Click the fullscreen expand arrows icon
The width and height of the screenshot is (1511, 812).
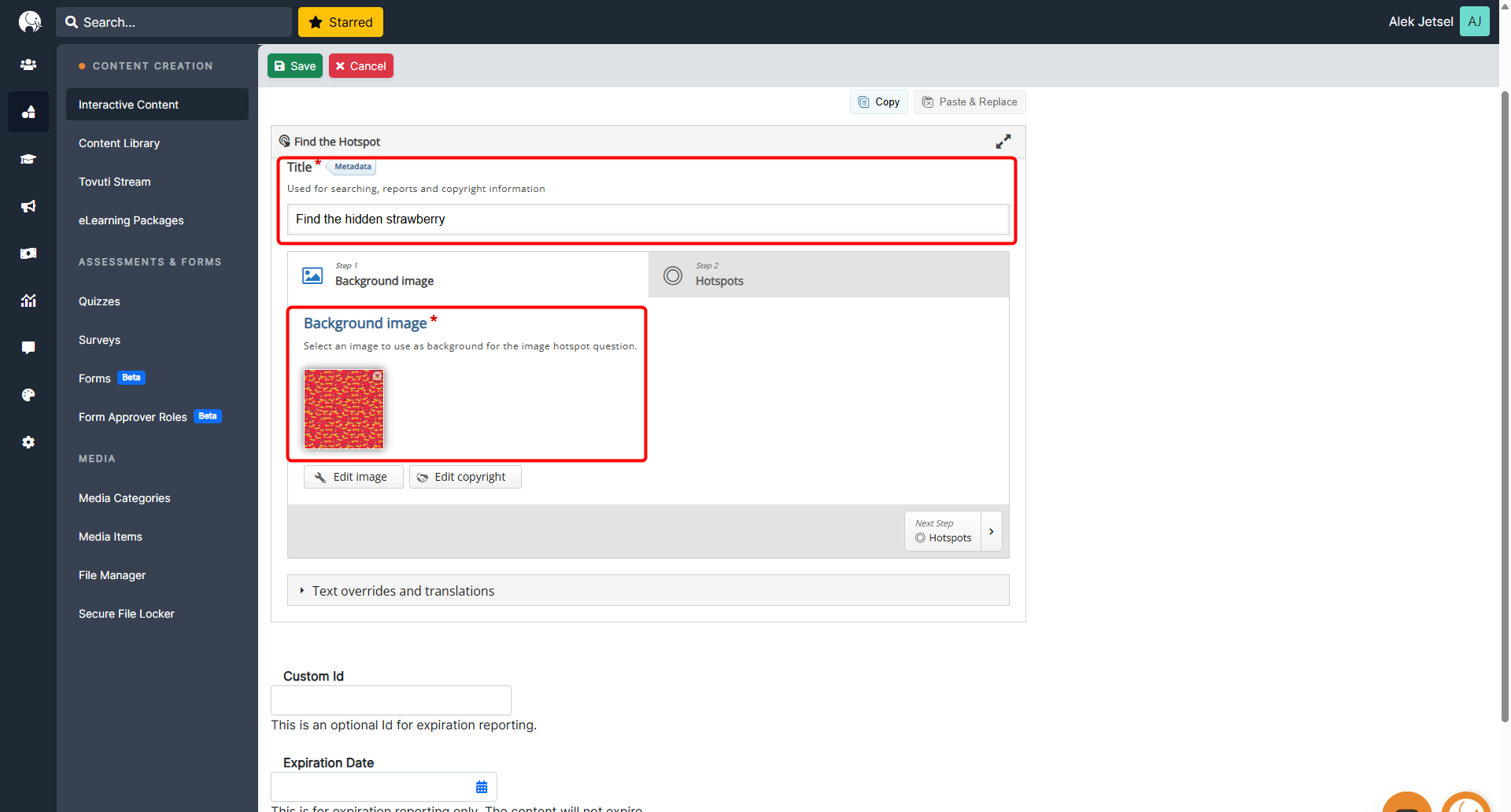(1003, 142)
